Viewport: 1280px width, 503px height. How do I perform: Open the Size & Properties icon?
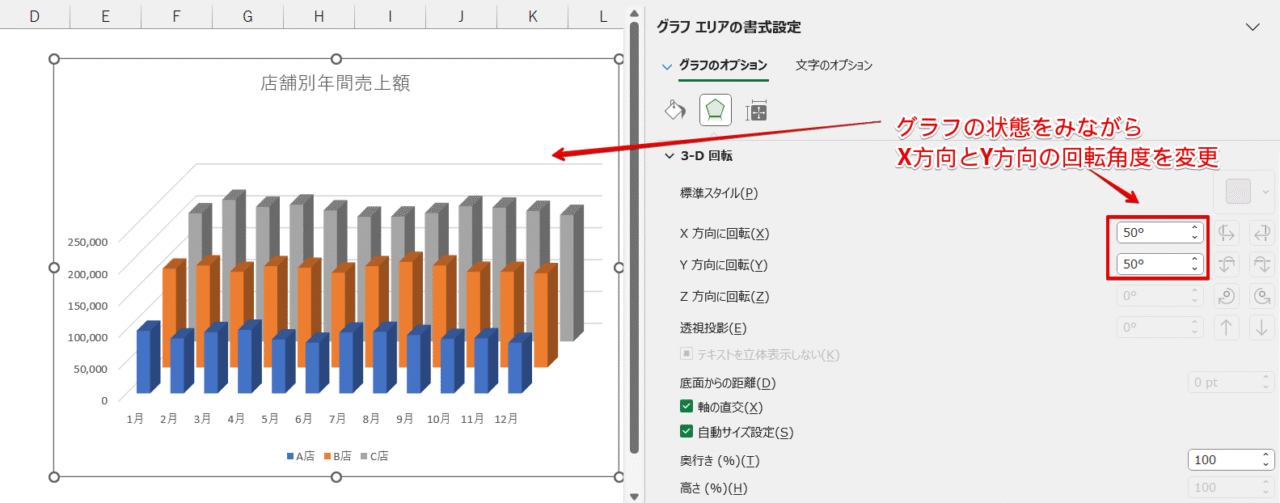coord(757,110)
